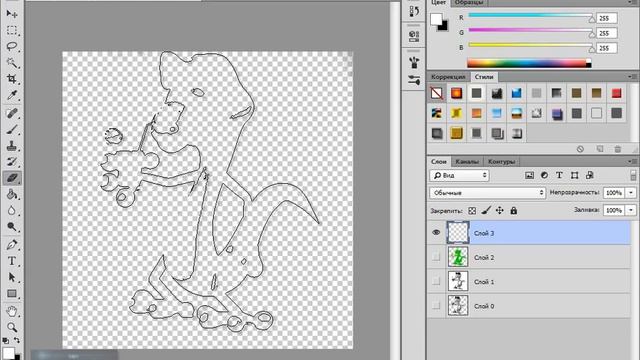Show layer Слой 2 visibility box

point(436,257)
